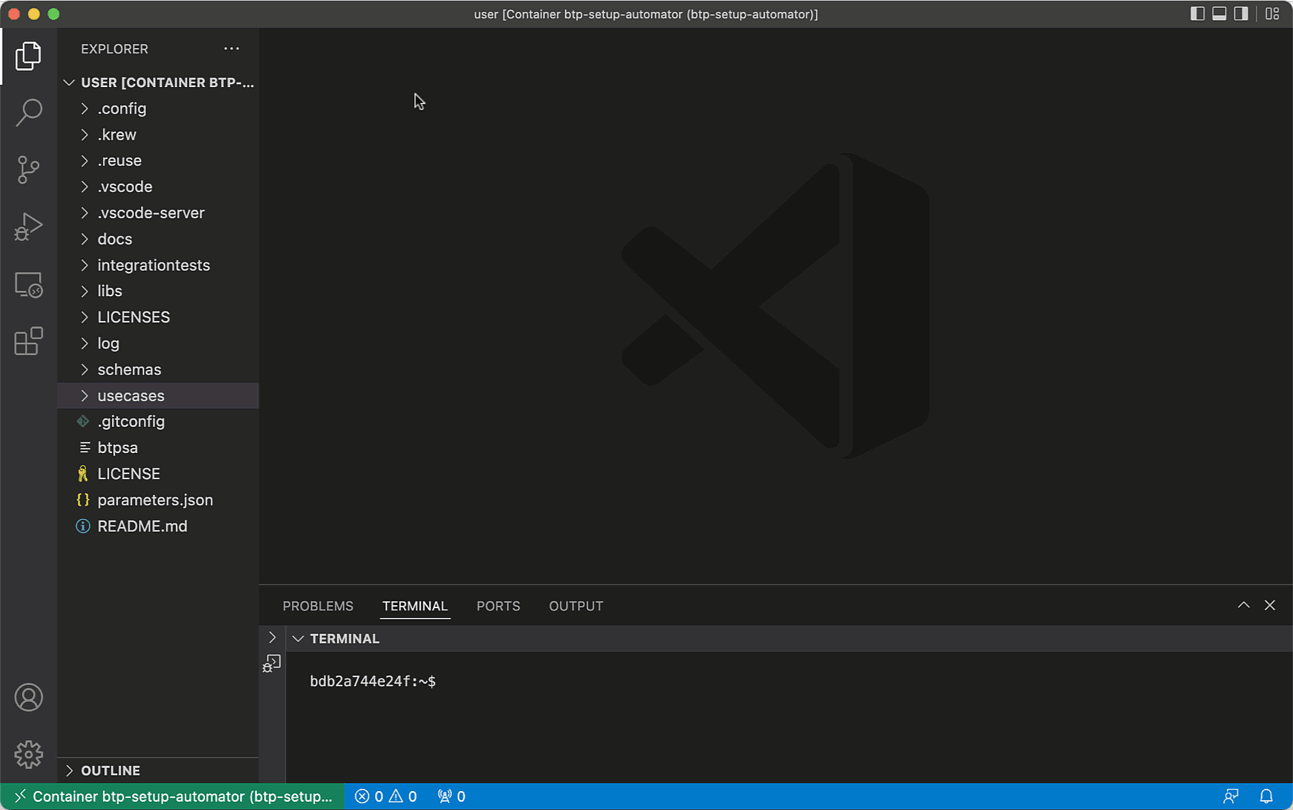This screenshot has width=1293, height=810.
Task: Expand the libs folder
Action: pyautogui.click(x=158, y=291)
